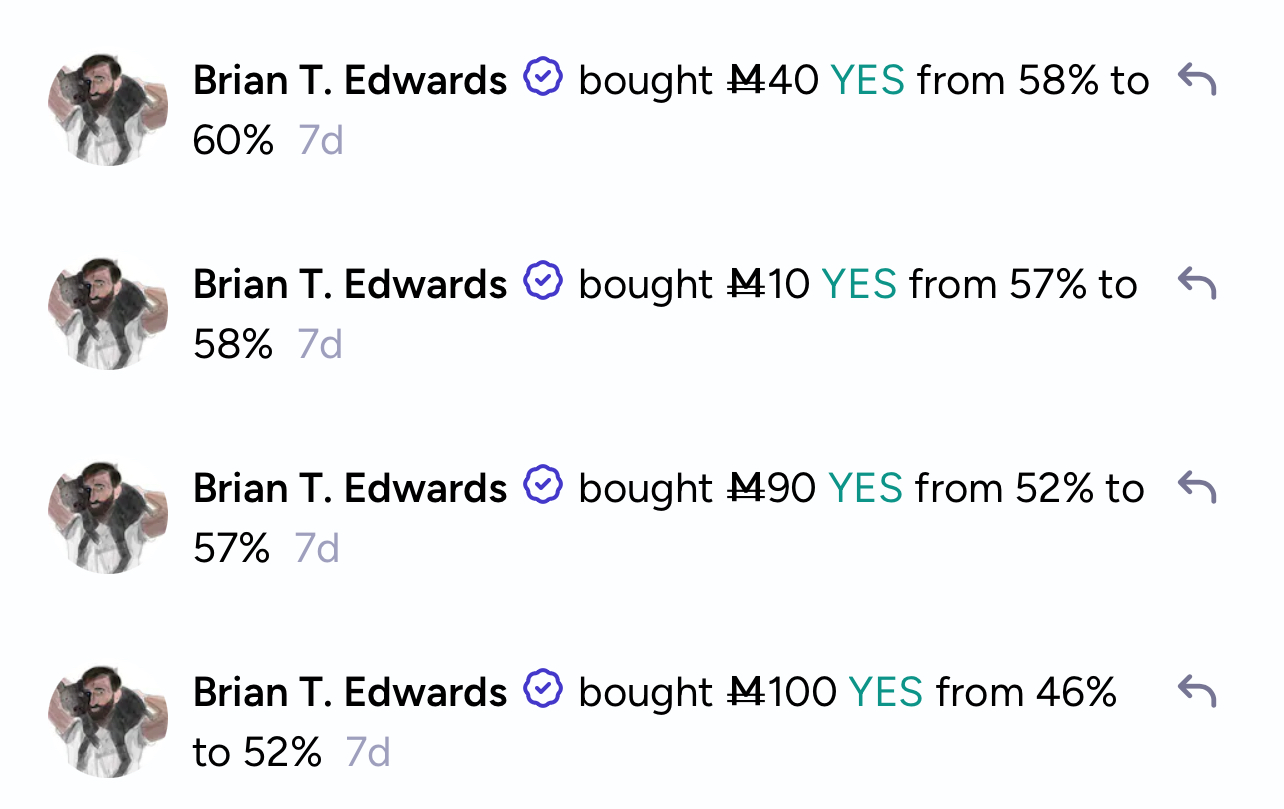Open Brian T. Edwards avatar on Ṁ40 bet
Viewport: 1284px width, 809px height.
[107, 108]
